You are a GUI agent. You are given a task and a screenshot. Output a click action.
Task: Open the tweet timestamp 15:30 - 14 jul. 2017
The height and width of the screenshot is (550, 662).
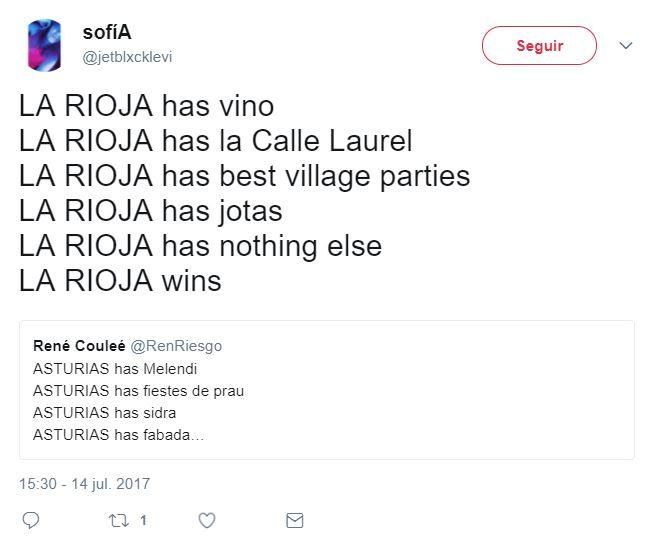84,484
